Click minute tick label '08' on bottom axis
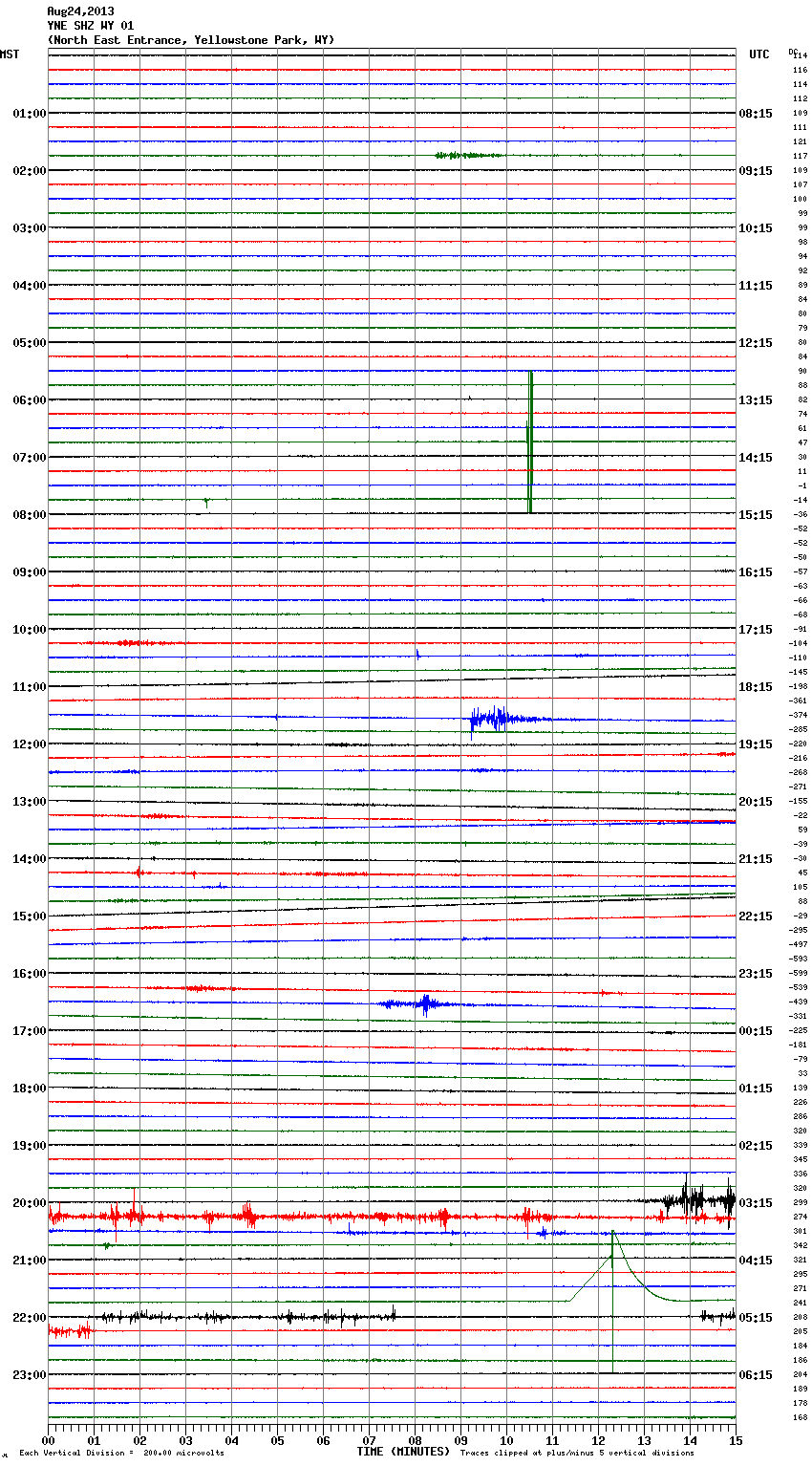This screenshot has width=812, height=1466. (415, 1440)
